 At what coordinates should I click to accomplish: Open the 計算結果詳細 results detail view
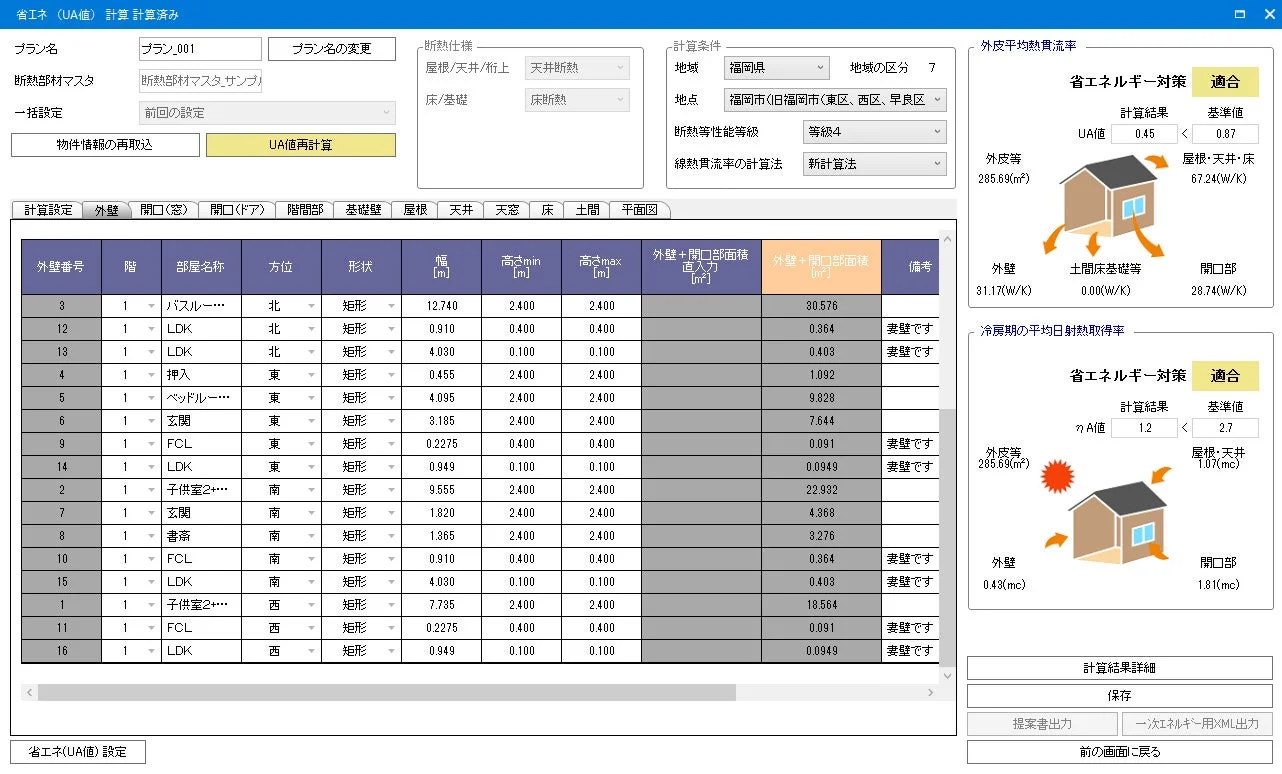[x=1119, y=667]
